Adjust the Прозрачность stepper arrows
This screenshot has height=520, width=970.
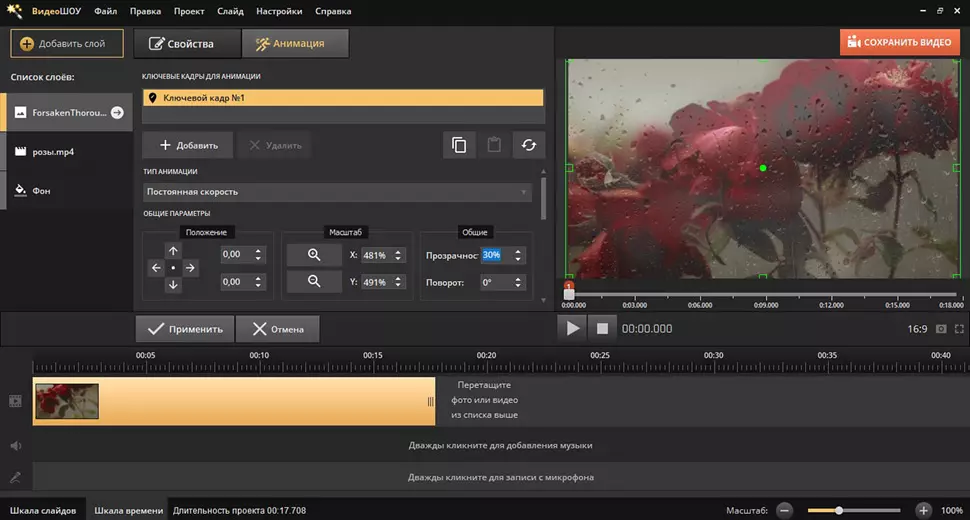point(518,255)
